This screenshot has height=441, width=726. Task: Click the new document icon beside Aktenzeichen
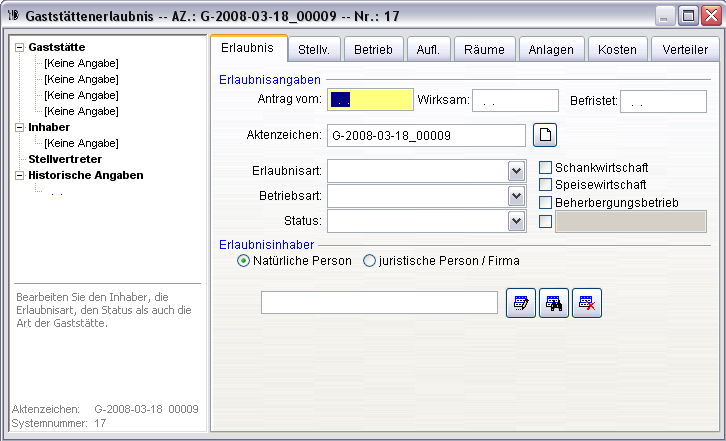tap(546, 135)
